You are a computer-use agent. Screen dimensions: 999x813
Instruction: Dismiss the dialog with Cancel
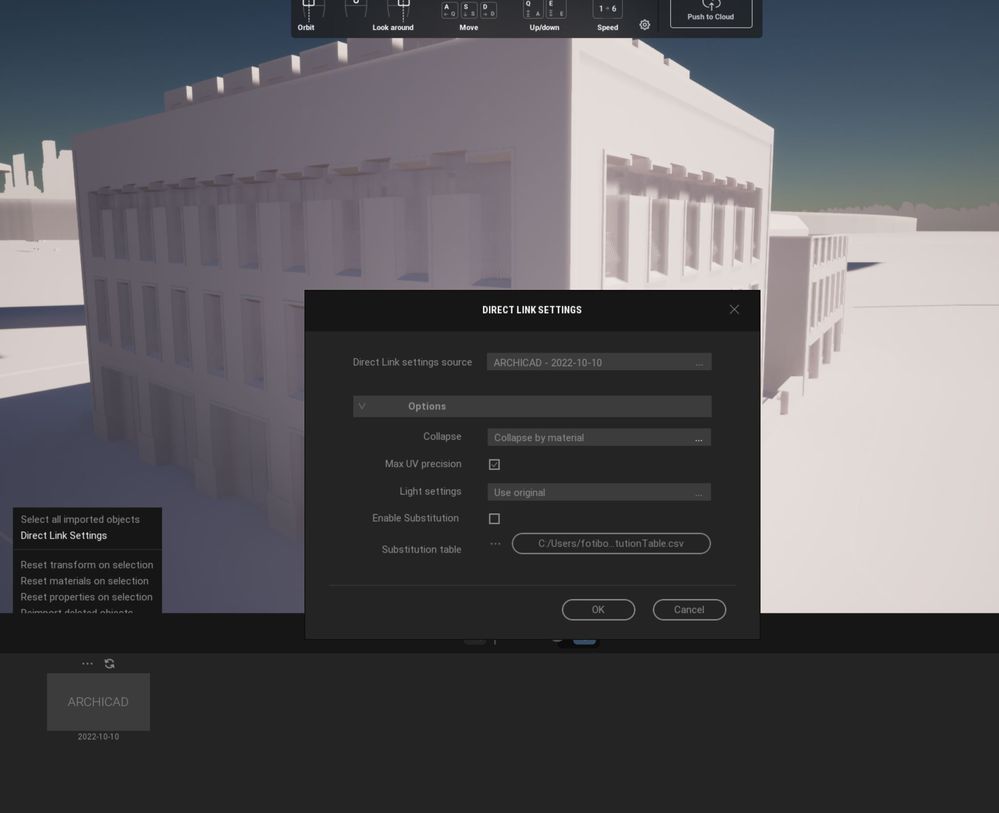coord(689,609)
